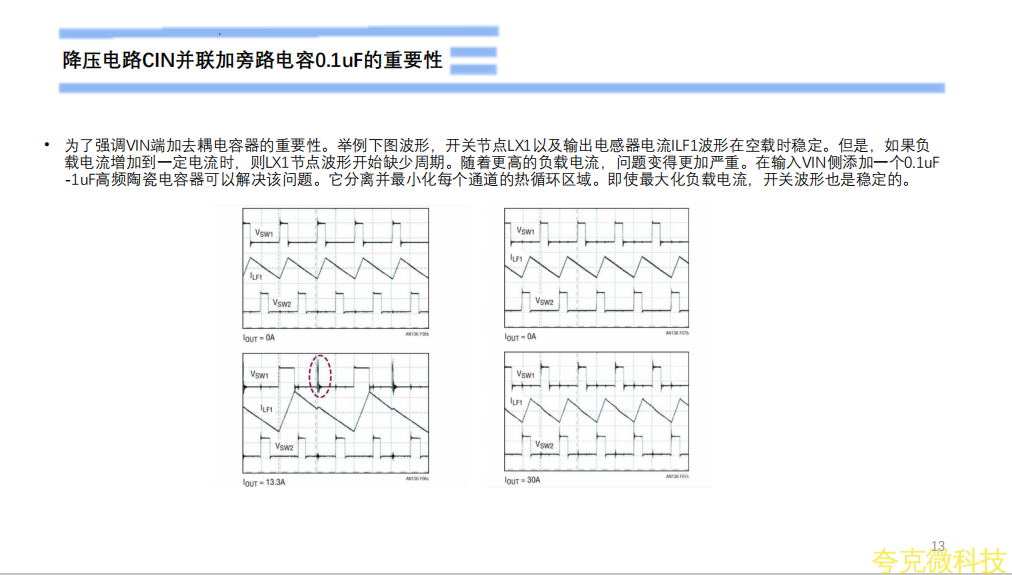Click the slide title about CIN bypass capacitor
Screen dimensions: 1012x575
tap(252, 60)
